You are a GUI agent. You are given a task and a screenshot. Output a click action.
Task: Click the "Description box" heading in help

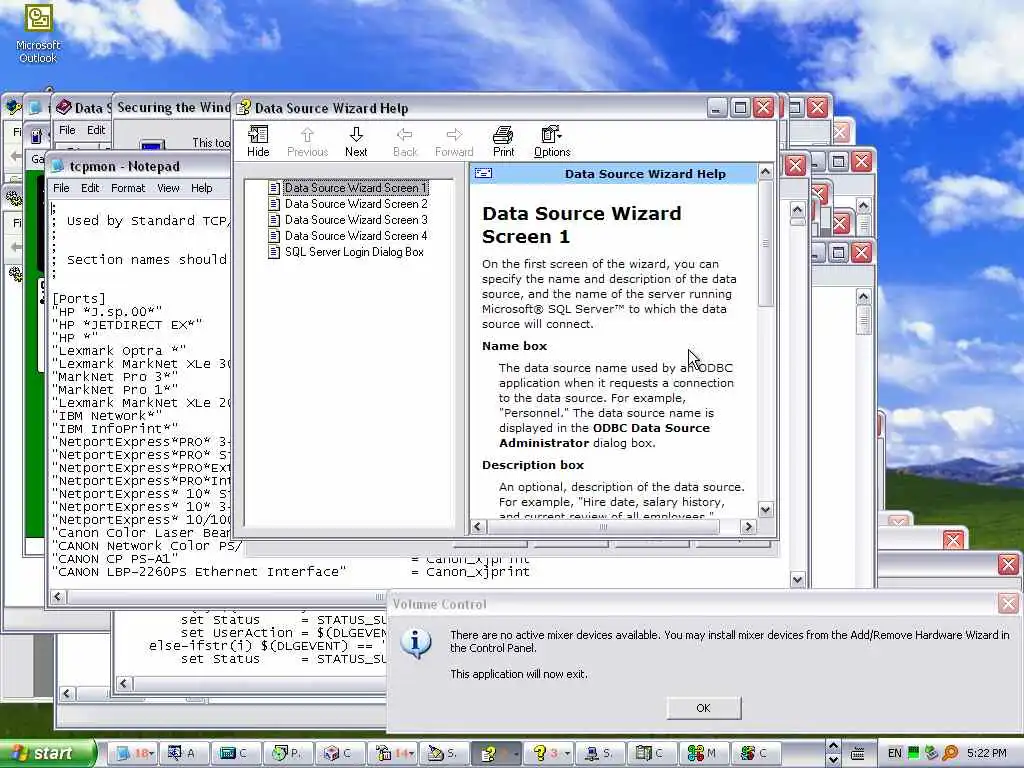[533, 465]
